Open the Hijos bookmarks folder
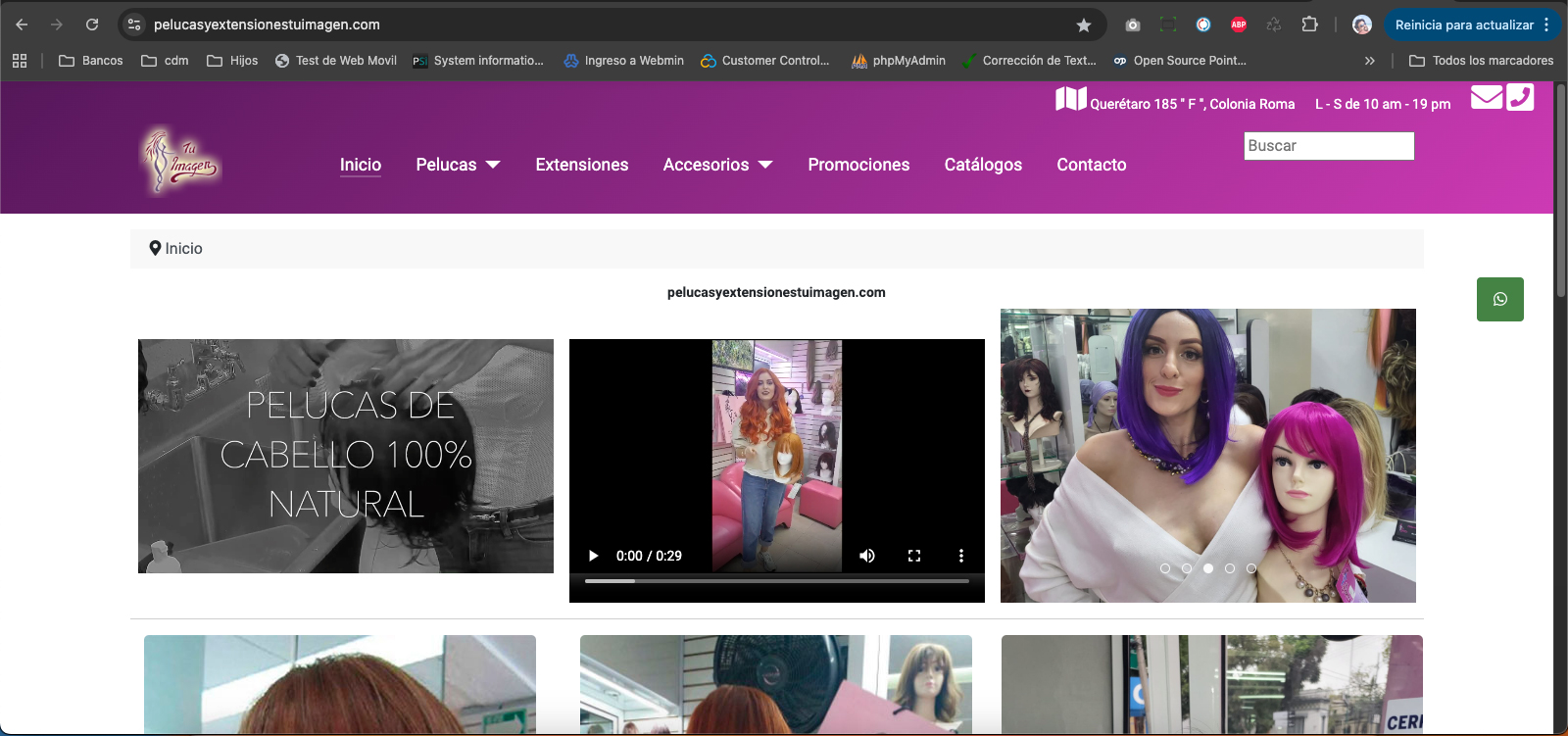Image resolution: width=1568 pixels, height=736 pixels. (x=232, y=61)
